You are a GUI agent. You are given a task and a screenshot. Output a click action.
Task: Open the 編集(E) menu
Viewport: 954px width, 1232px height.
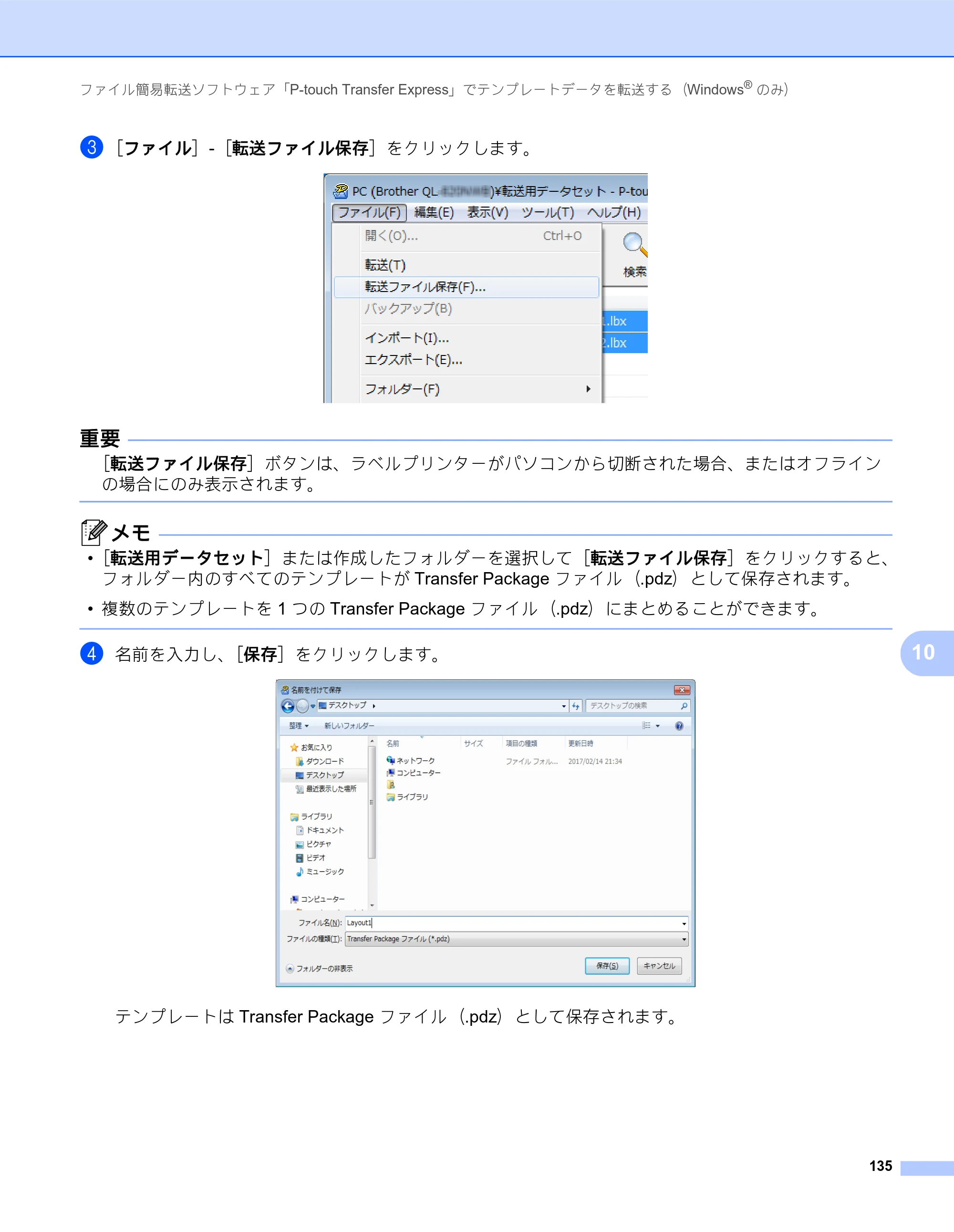(434, 213)
